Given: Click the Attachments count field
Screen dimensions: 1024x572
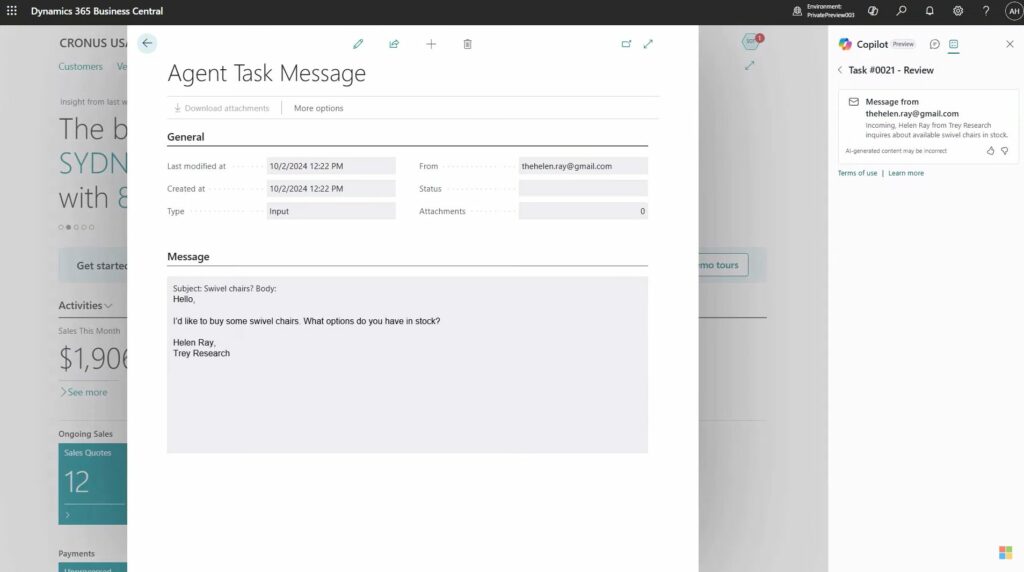Looking at the screenshot, I should coord(583,211).
